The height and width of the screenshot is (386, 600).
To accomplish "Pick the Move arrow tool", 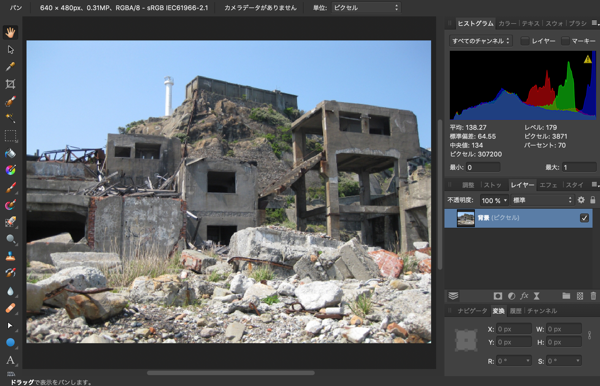I will click(x=10, y=49).
